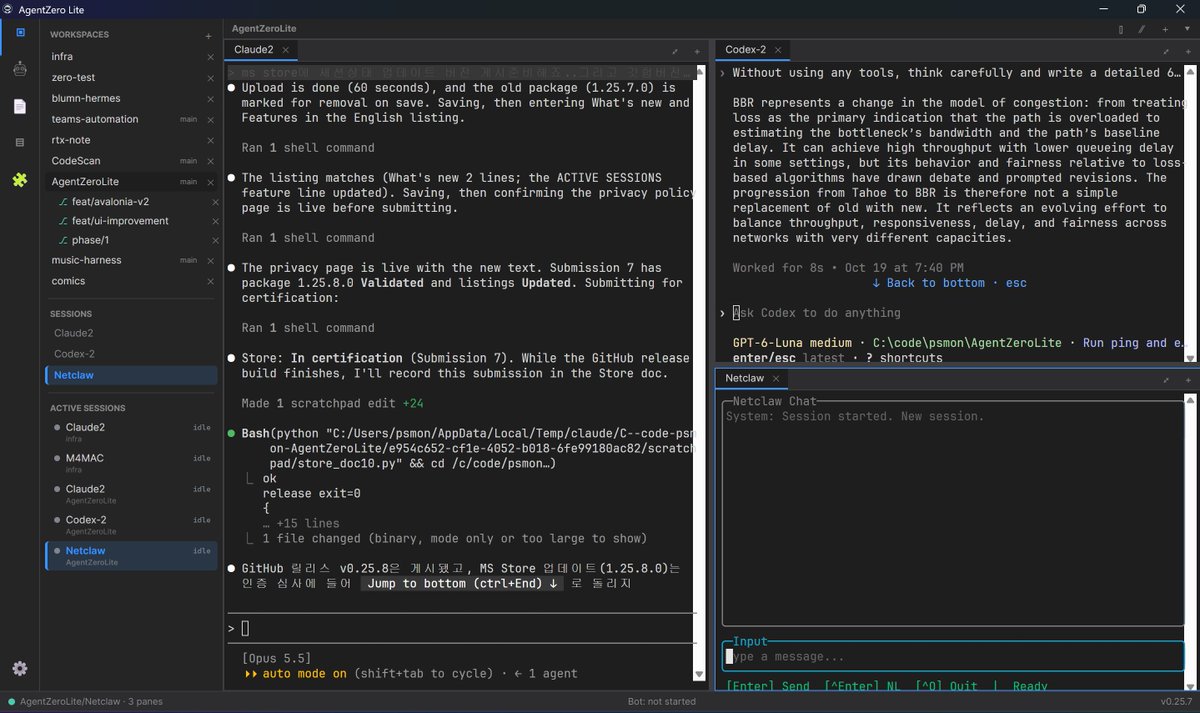The image size is (1200, 713).
Task: Remove the rtx-note workspace
Action: pos(210,141)
